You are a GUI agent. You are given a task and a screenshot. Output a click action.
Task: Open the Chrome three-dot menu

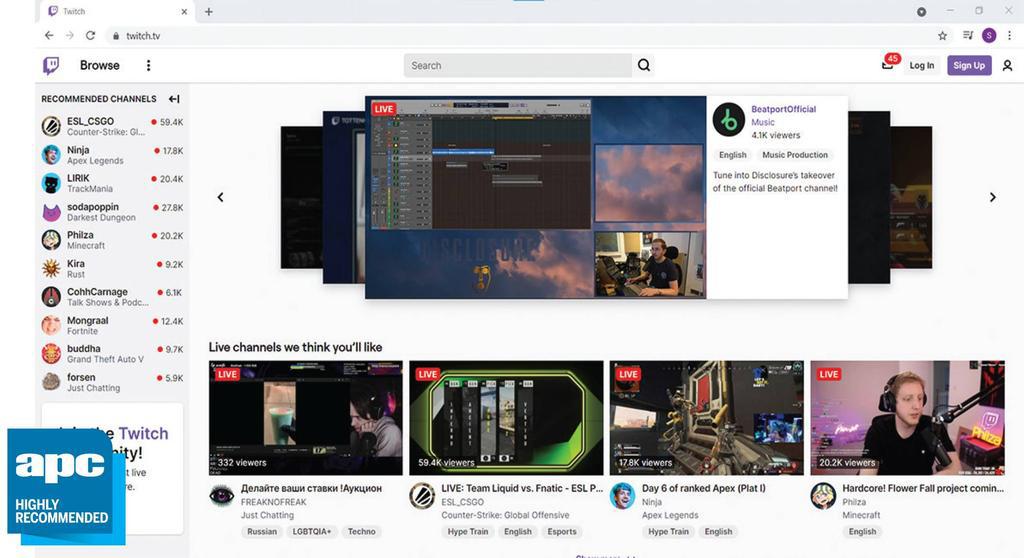[1010, 36]
